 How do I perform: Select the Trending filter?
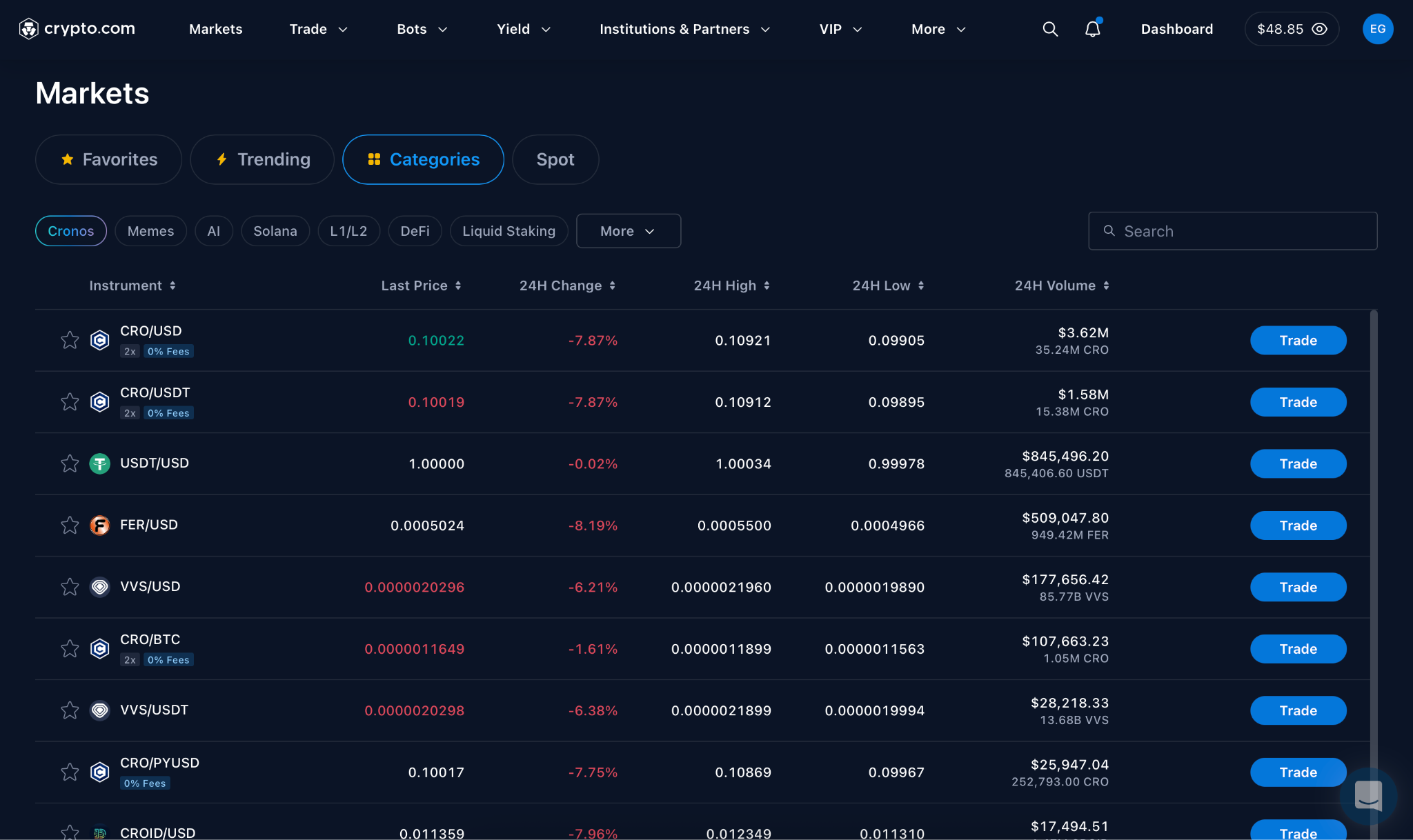click(x=262, y=159)
